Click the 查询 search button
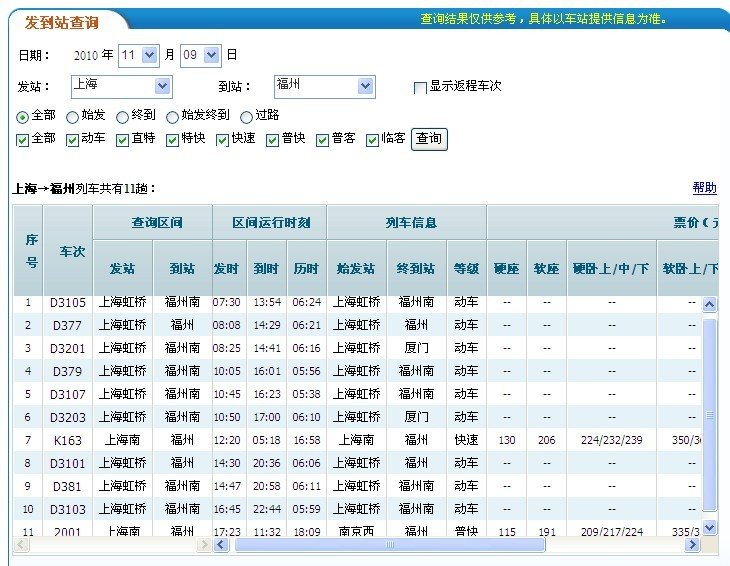 (429, 139)
